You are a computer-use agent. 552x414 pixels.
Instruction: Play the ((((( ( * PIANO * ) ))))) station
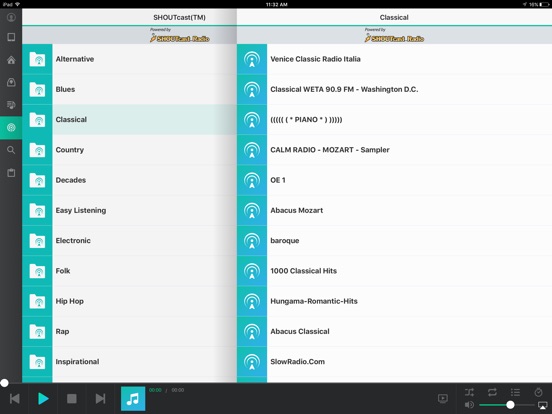(394, 120)
